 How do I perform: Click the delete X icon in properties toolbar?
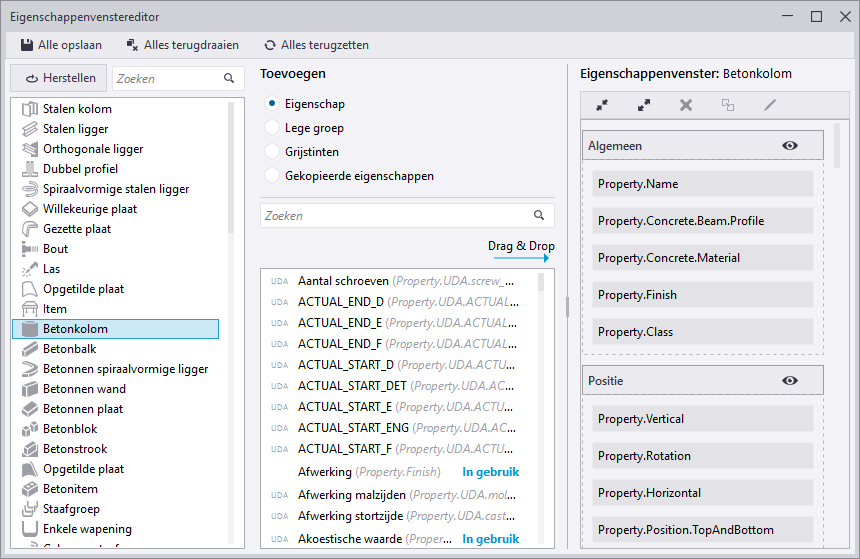coord(686,105)
